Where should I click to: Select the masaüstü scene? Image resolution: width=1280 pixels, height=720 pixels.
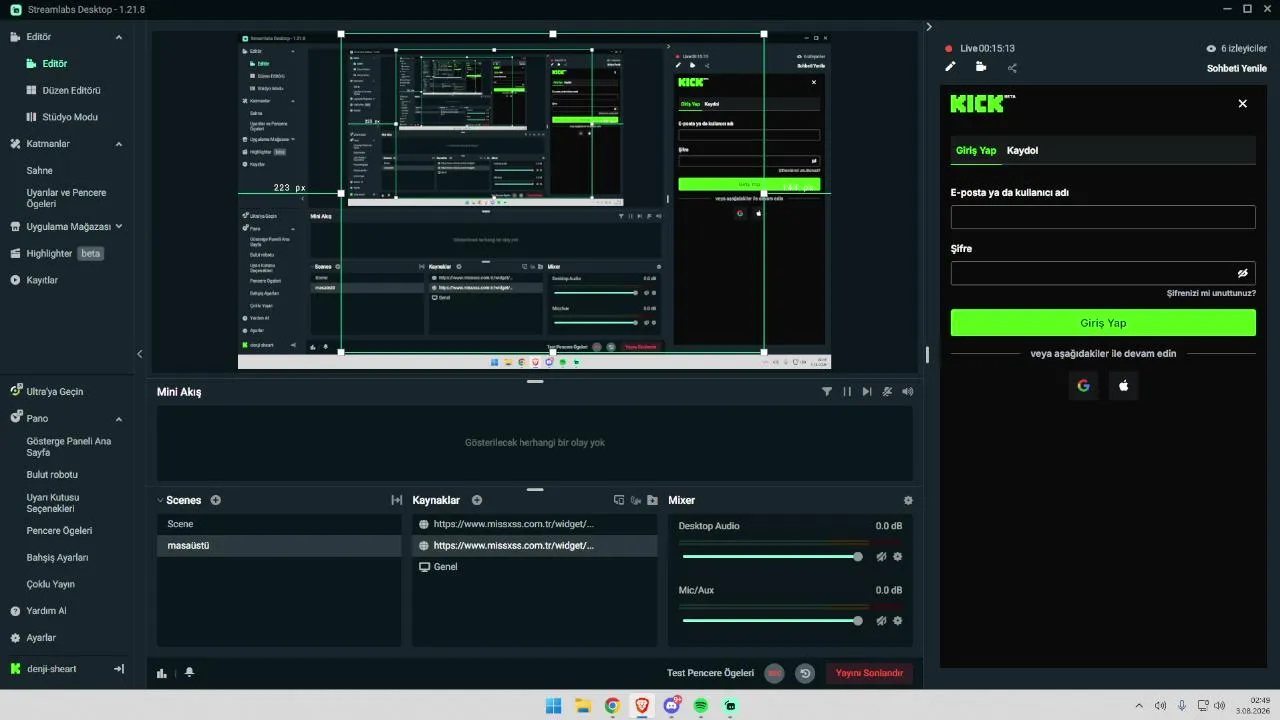(x=279, y=546)
